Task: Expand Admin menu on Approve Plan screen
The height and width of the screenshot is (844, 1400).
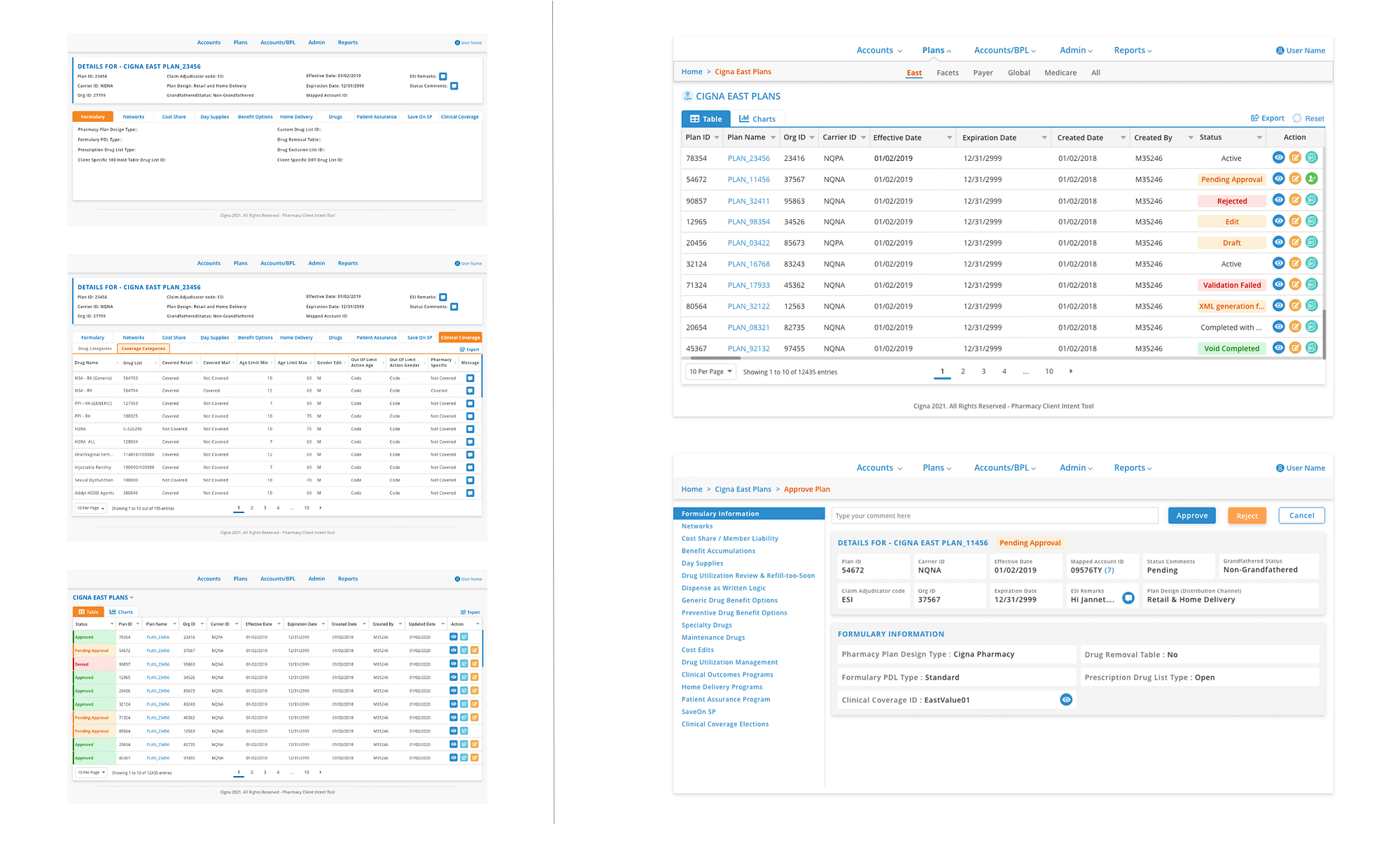Action: pos(1076,468)
